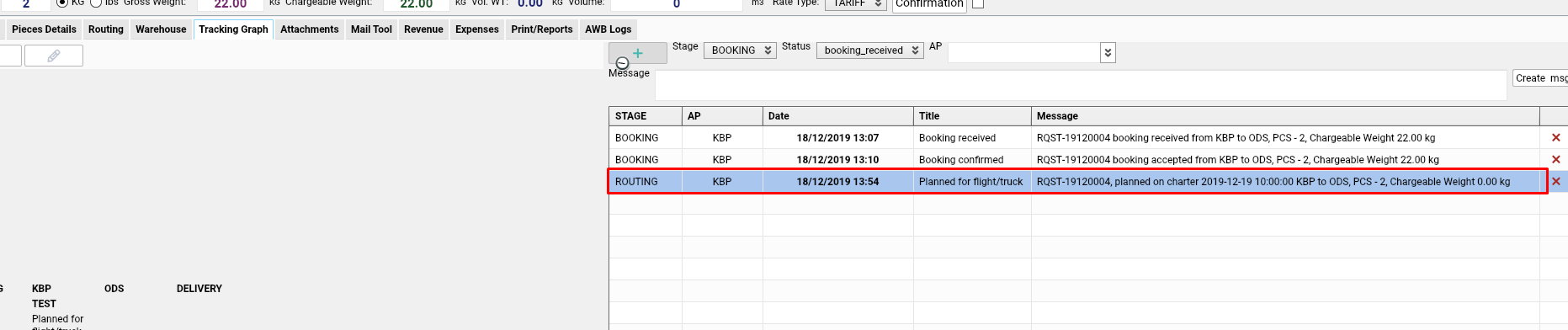Click the STAGE column header
This screenshot has height=330, width=1568.
pos(646,116)
